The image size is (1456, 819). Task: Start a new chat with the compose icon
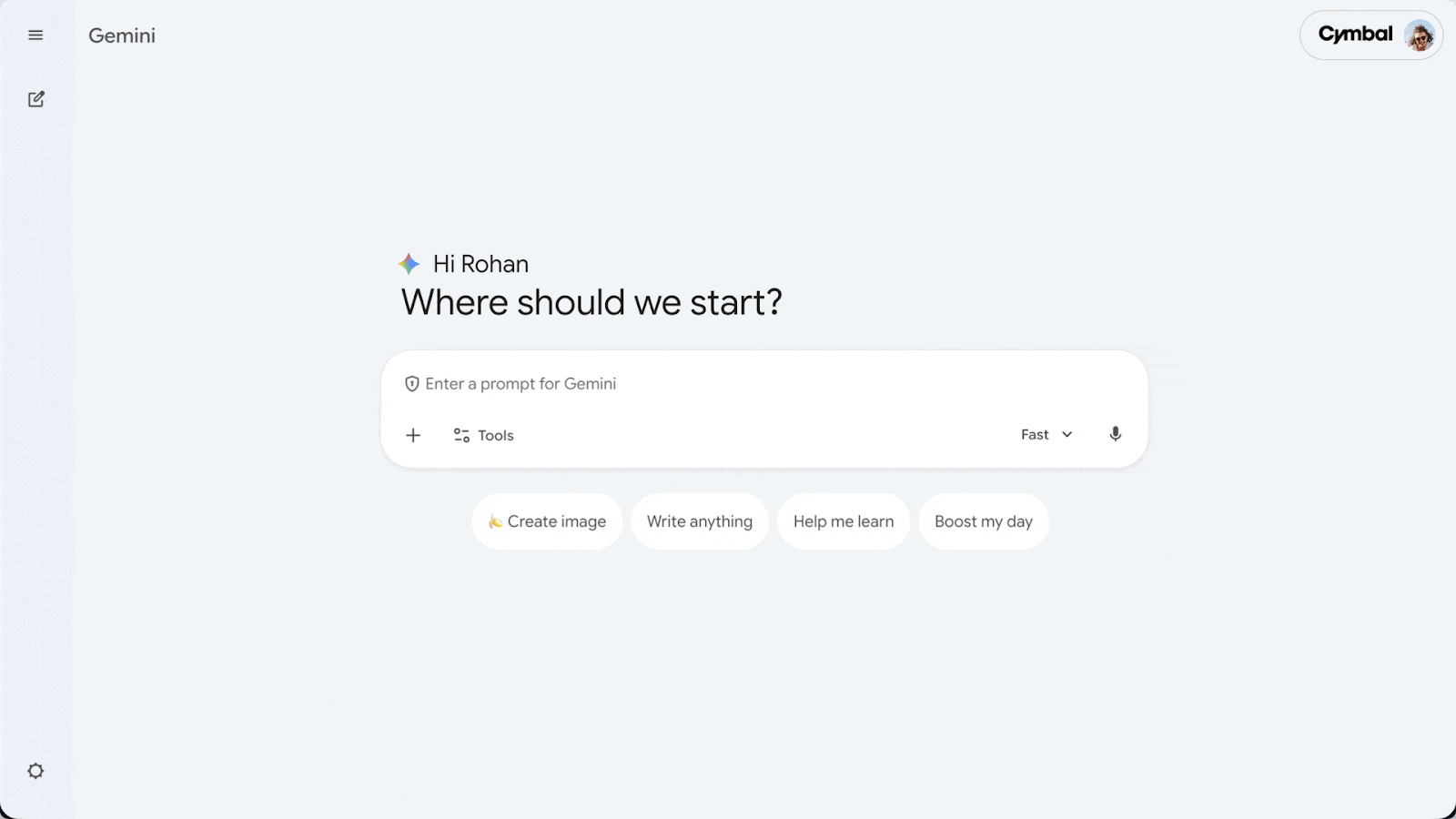coord(36,98)
